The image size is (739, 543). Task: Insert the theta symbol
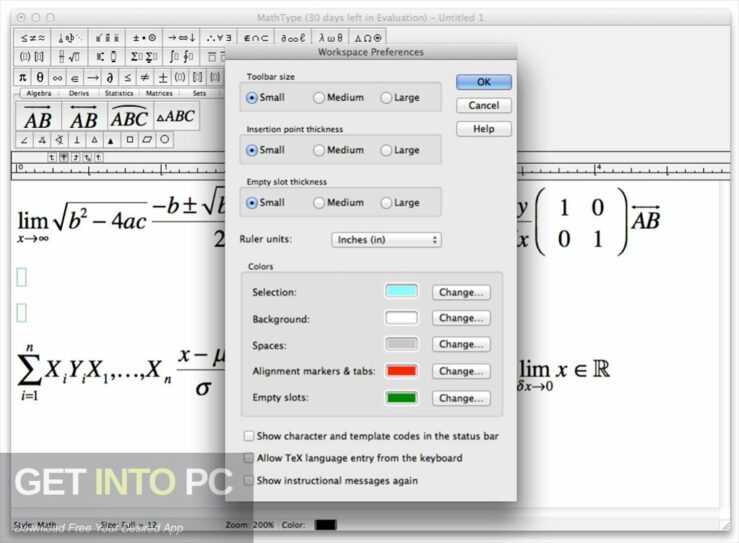(40, 77)
